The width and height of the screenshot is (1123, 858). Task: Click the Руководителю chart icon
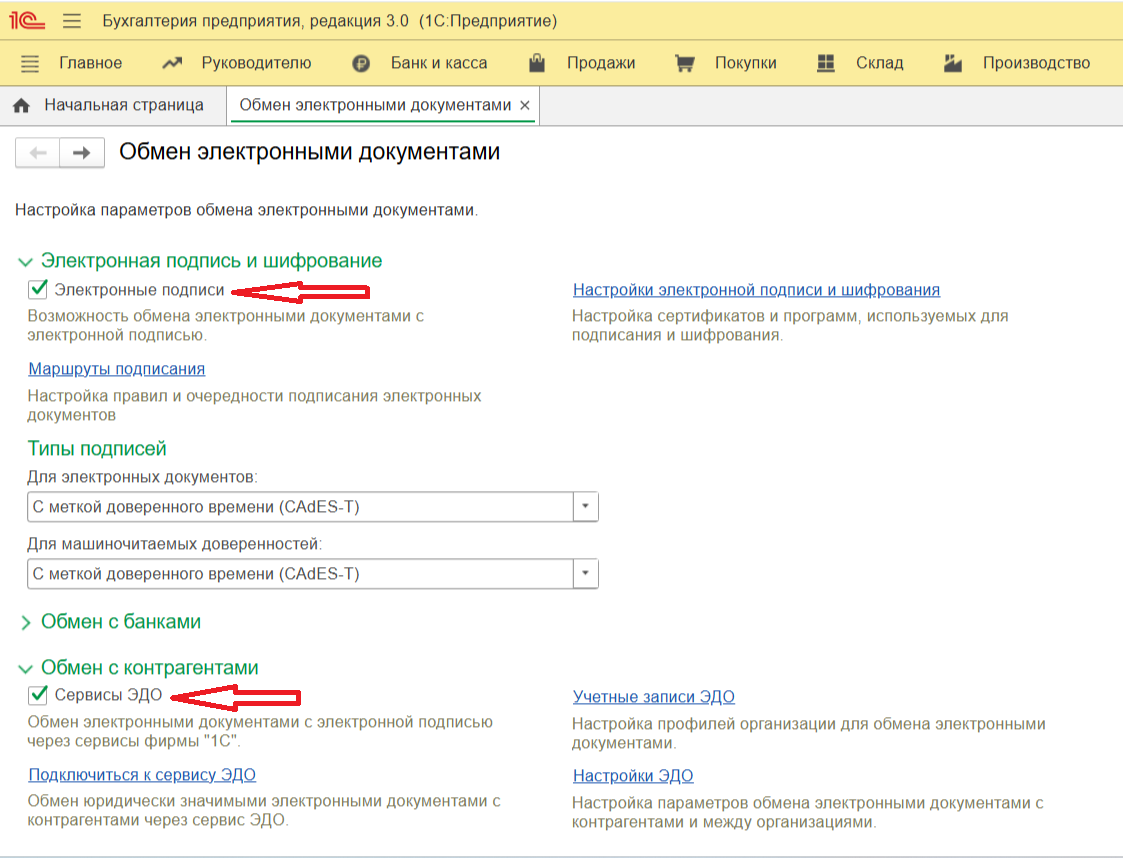click(x=172, y=63)
